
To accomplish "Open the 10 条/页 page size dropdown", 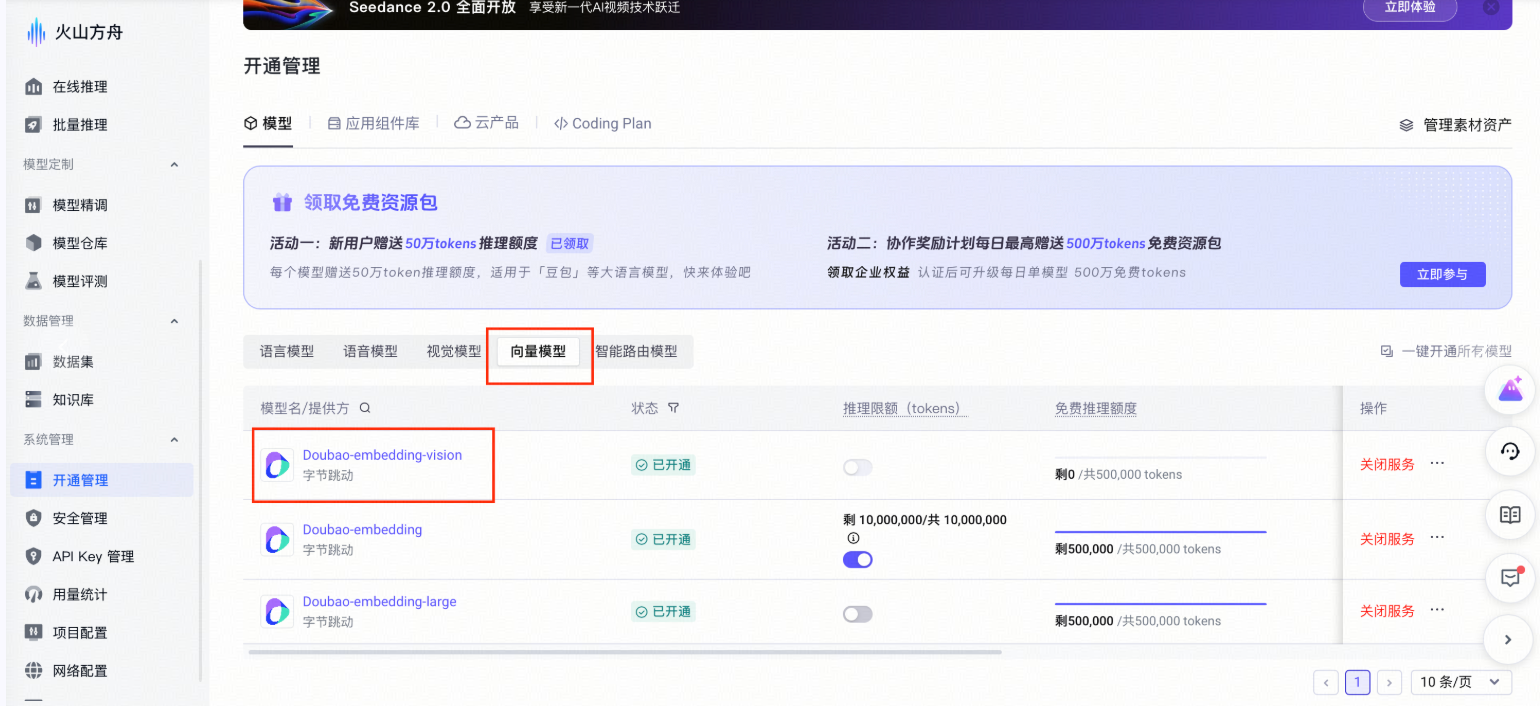I will pyautogui.click(x=1460, y=682).
